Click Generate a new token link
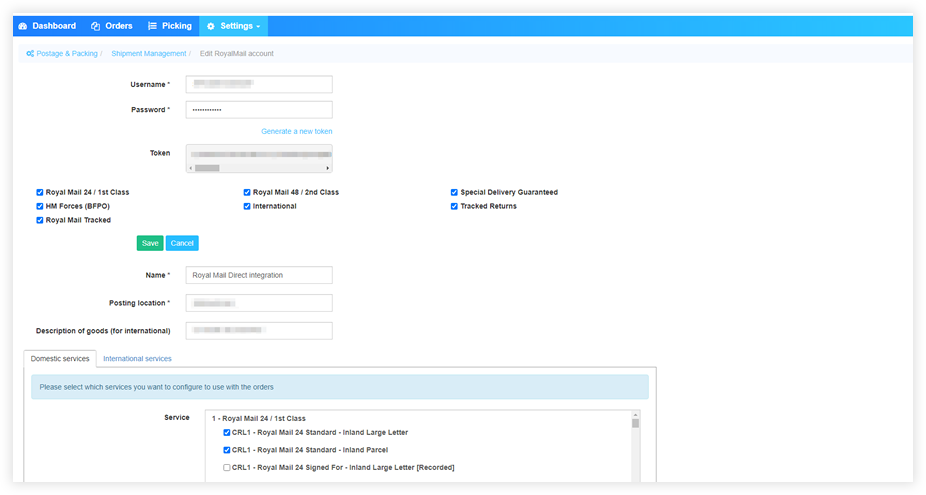Viewport: 926px width, 495px height. click(x=296, y=132)
